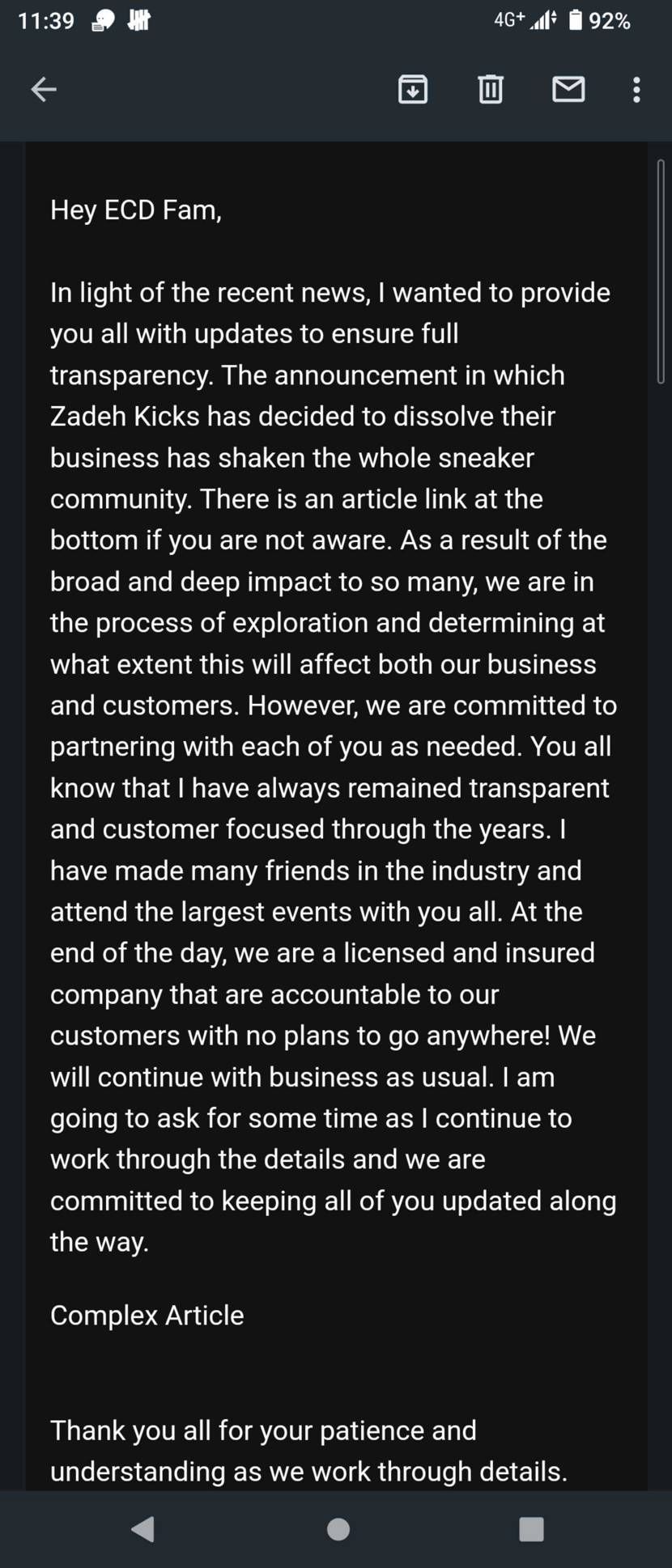Tap the Android back triangle button
This screenshot has width=672, height=1568.
[142, 1528]
